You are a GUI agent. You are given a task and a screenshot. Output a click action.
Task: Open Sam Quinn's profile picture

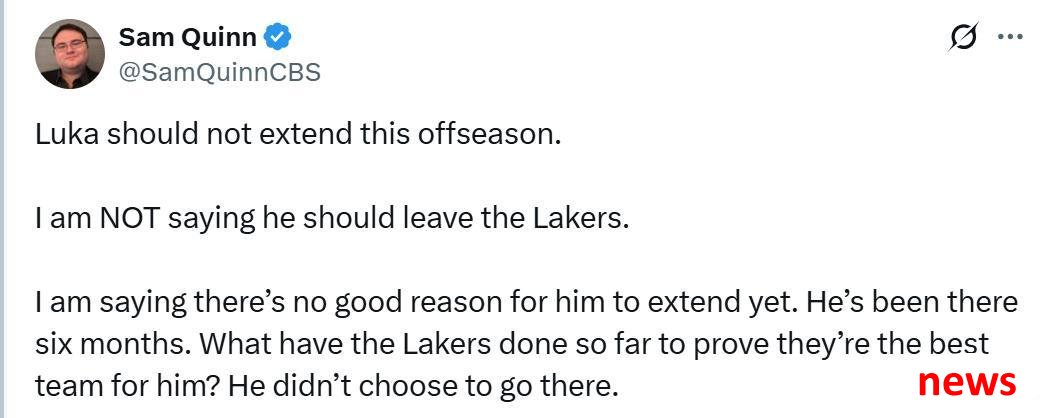(70, 54)
